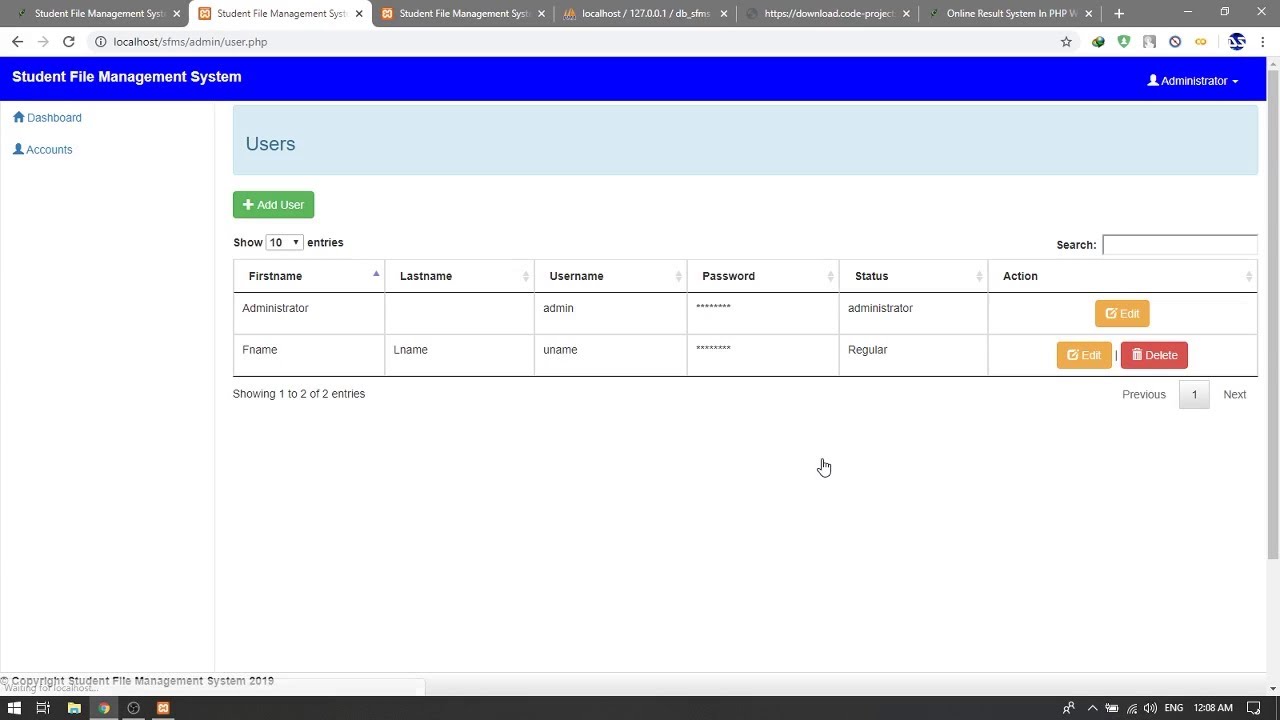This screenshot has height=720, width=1280.
Task: Close the Online Result System tab
Action: (x=1089, y=14)
